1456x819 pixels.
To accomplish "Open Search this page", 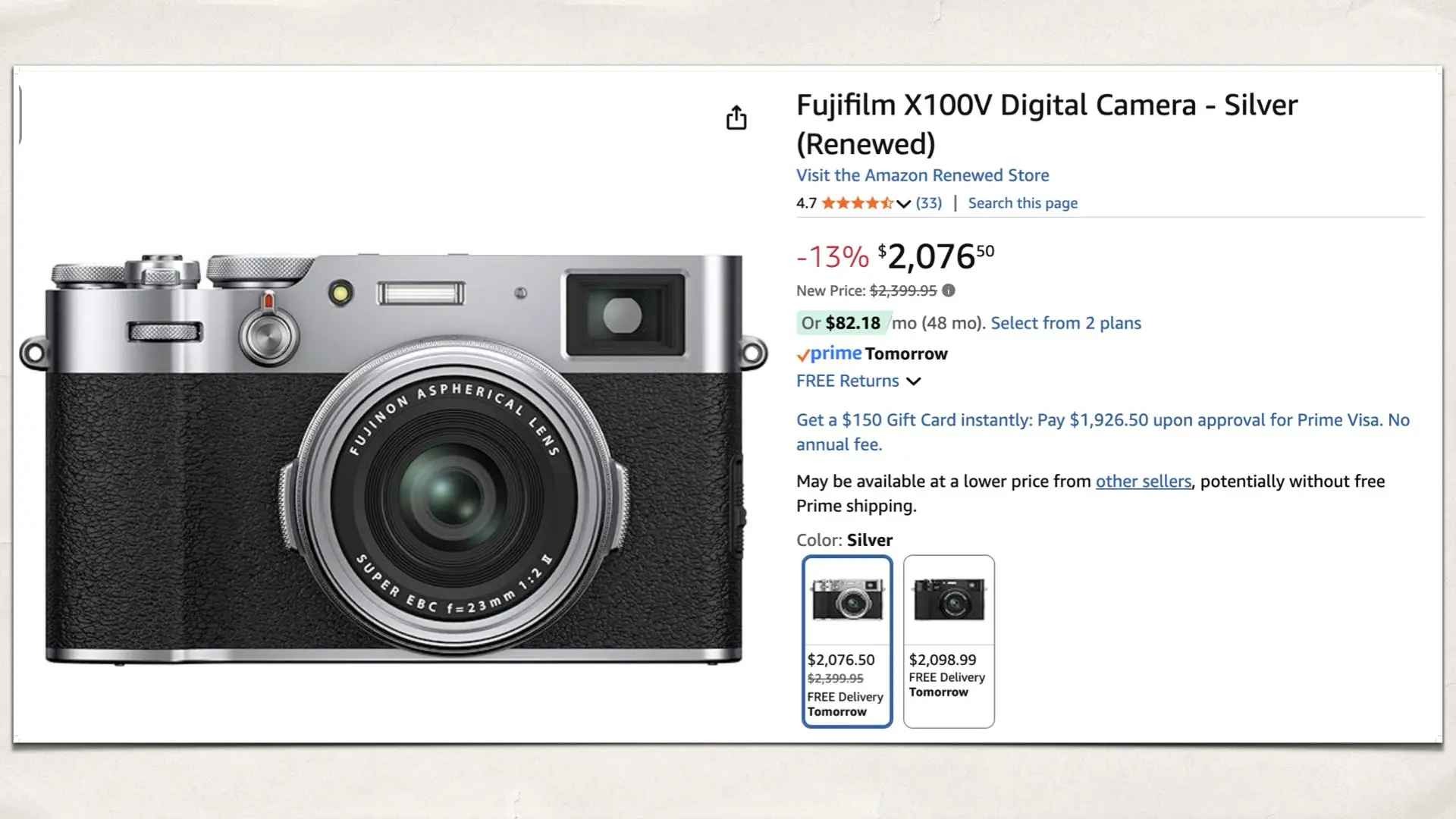I will tap(1022, 202).
